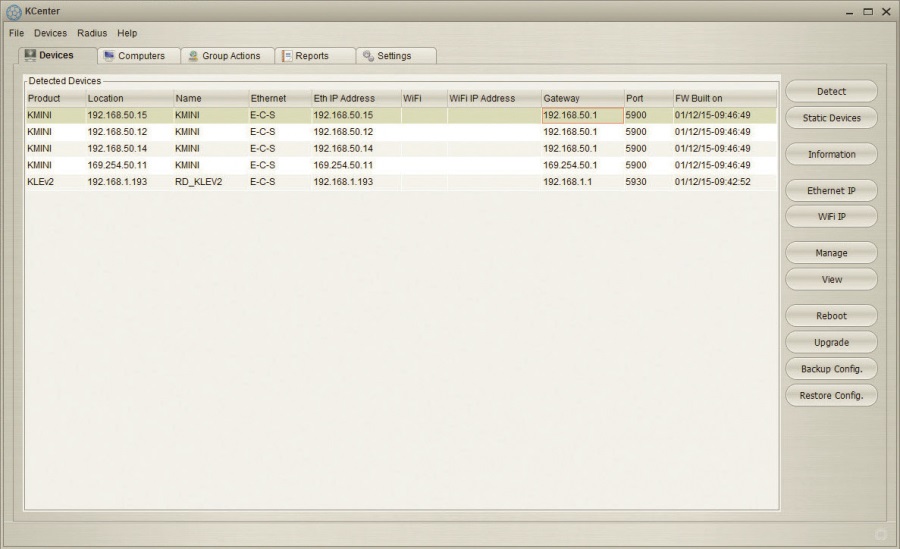Click the WiFi IP Address column header
Viewport: 900px width, 549px height.
pyautogui.click(x=494, y=98)
